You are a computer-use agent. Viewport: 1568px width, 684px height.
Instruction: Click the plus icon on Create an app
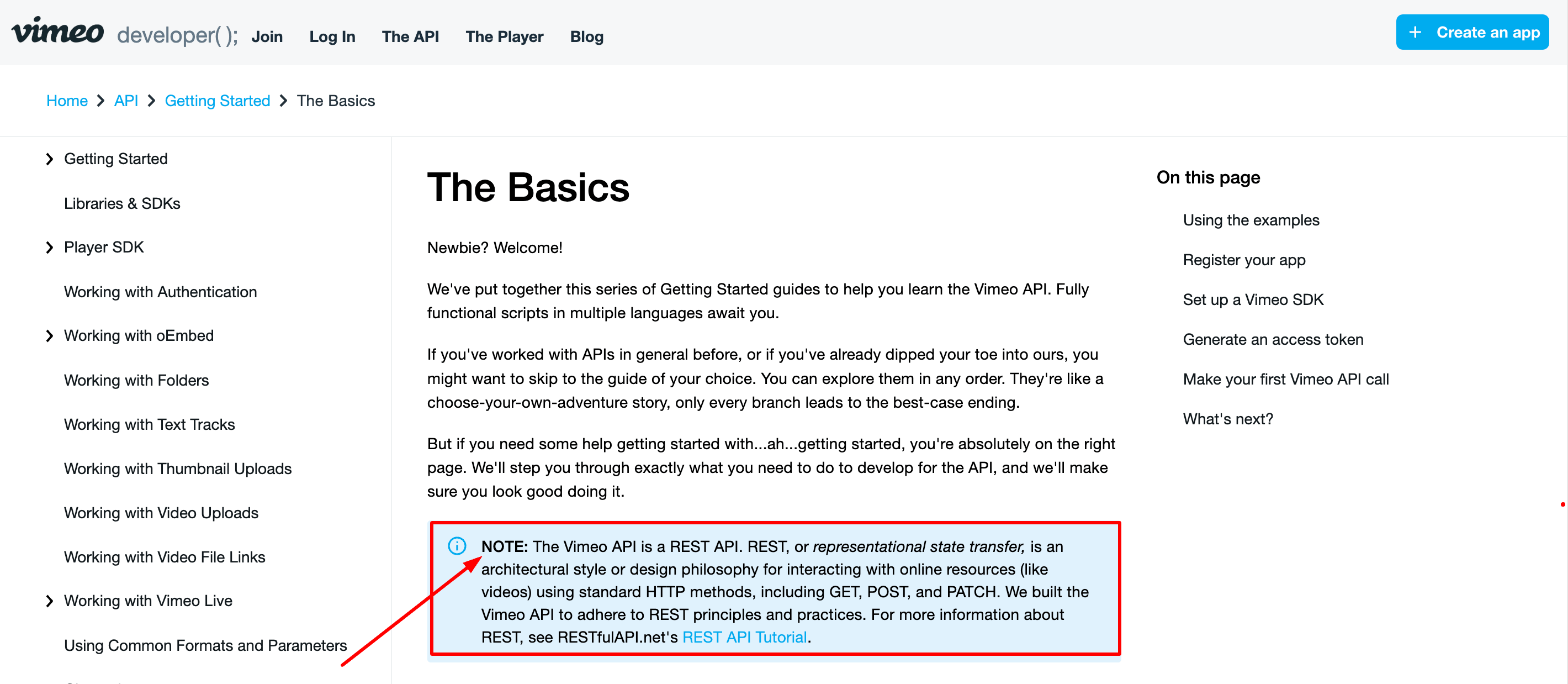1416,33
